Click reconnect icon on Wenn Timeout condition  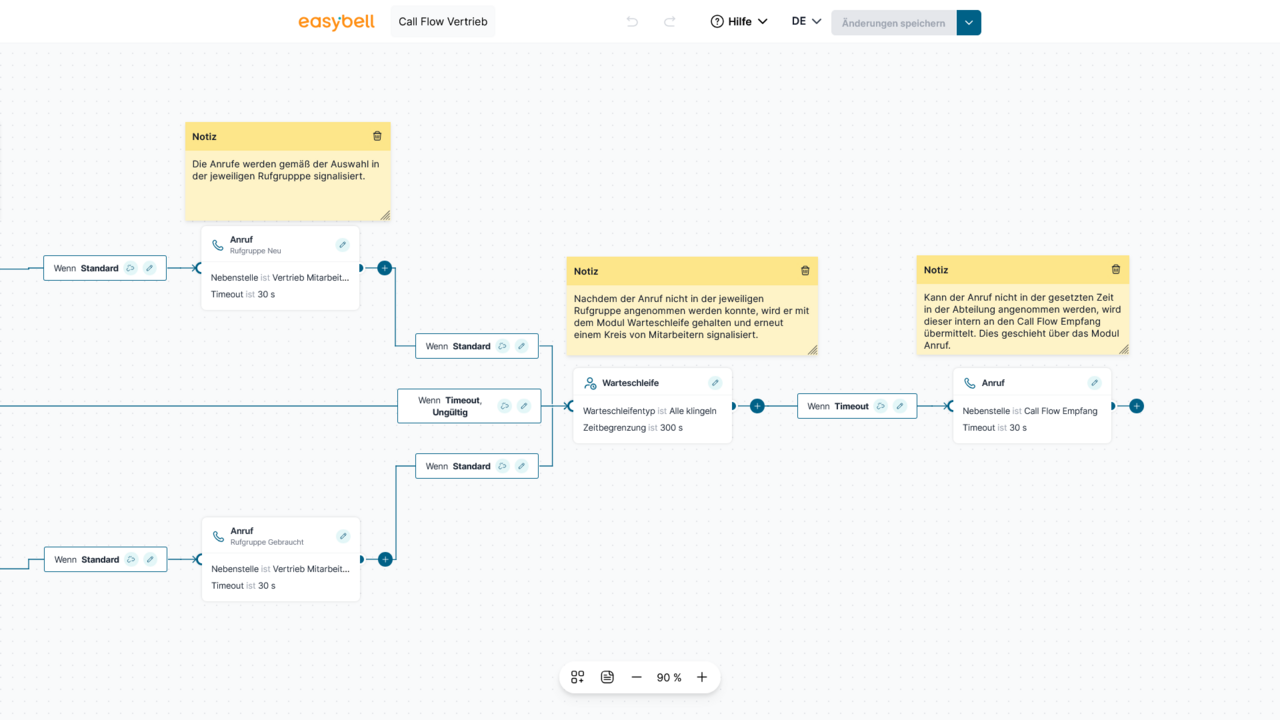(881, 406)
